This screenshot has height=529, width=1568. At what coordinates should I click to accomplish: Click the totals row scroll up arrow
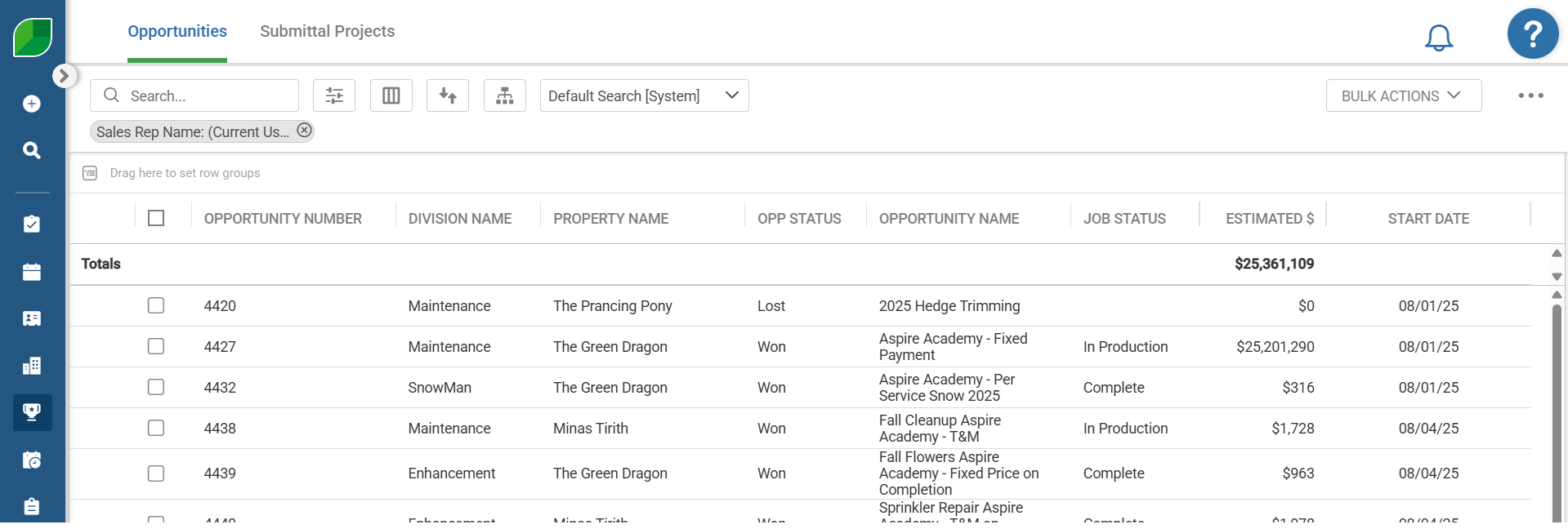tap(1557, 253)
